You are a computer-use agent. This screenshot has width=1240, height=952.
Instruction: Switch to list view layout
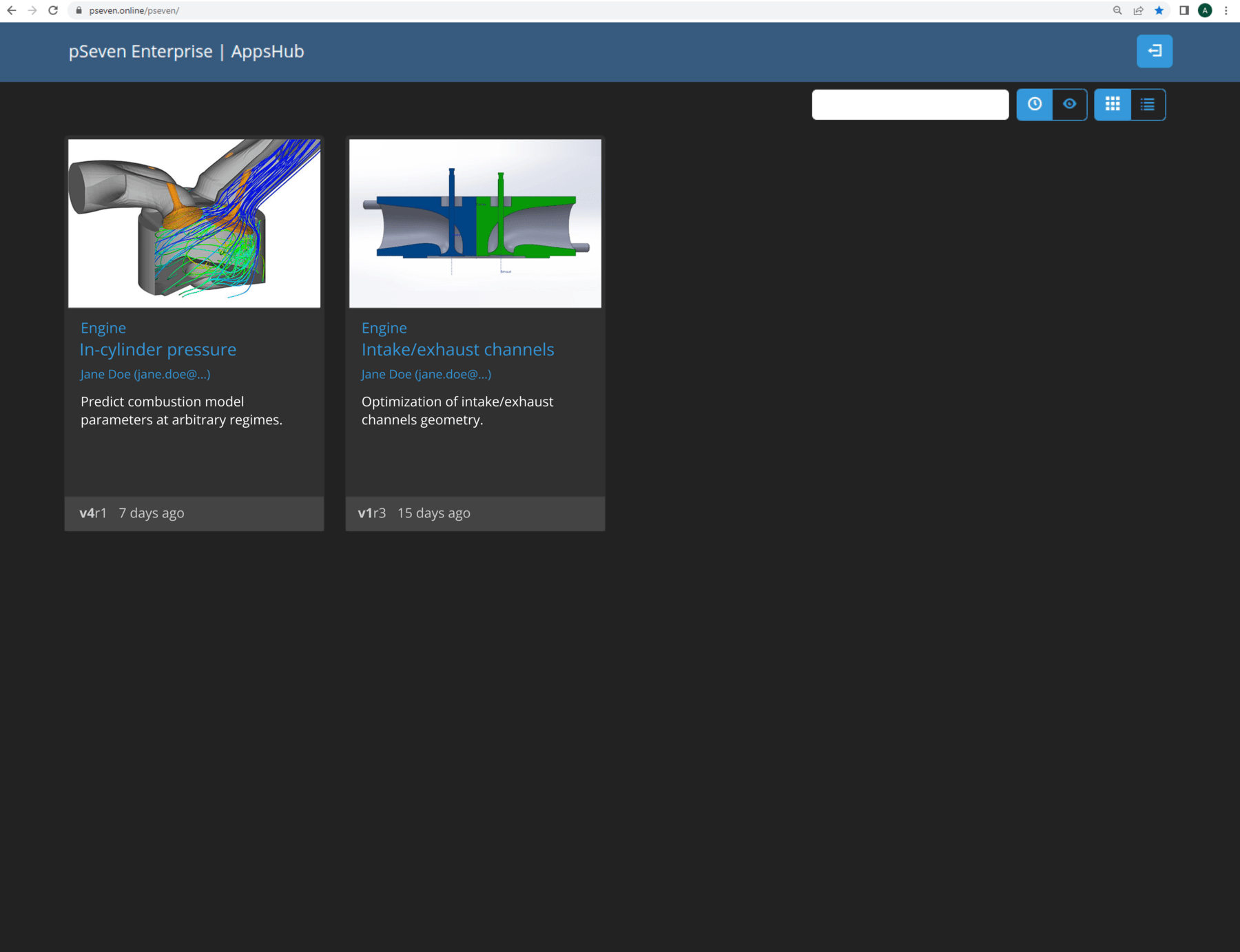1148,104
